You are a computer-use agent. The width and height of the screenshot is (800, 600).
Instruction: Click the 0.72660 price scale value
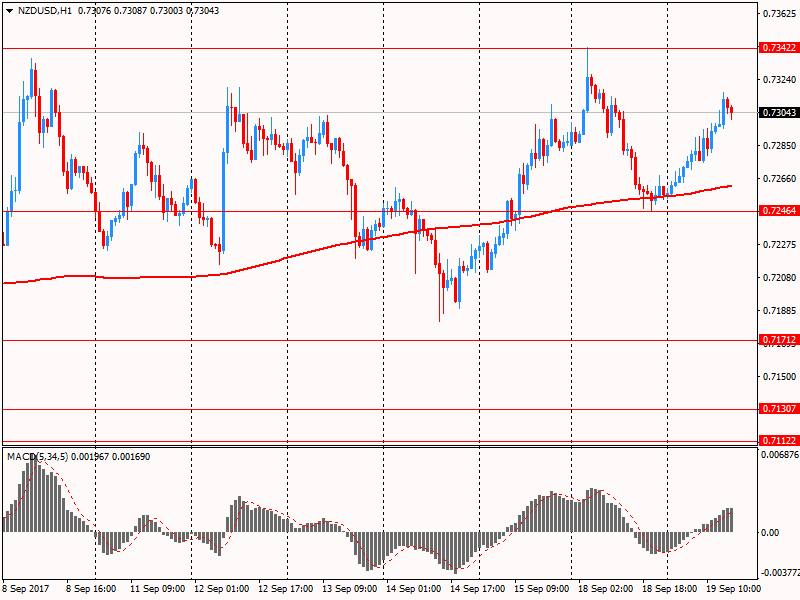tap(780, 179)
